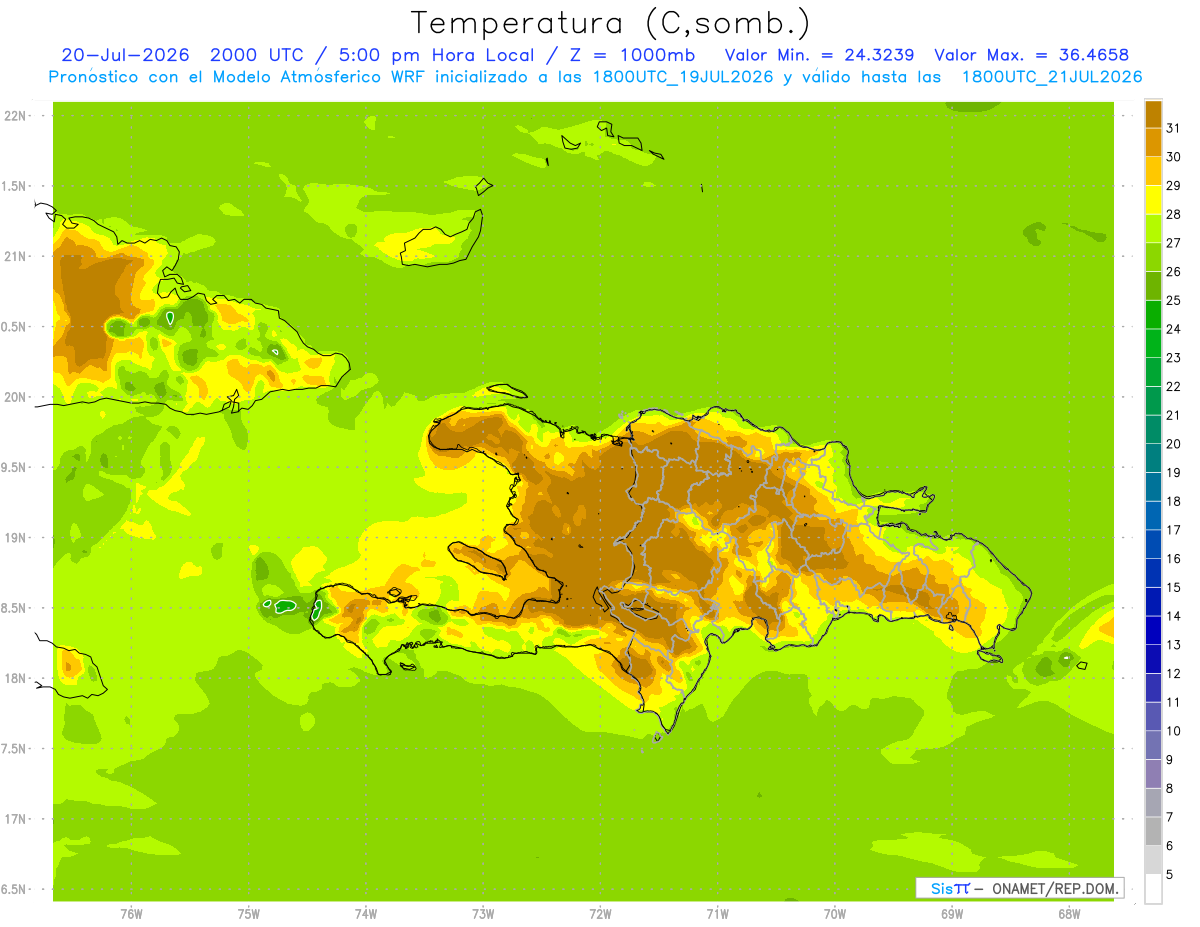Select the forecast date "20-Jul-2026"
Viewport: 1200px width, 927px height.
(127, 55)
